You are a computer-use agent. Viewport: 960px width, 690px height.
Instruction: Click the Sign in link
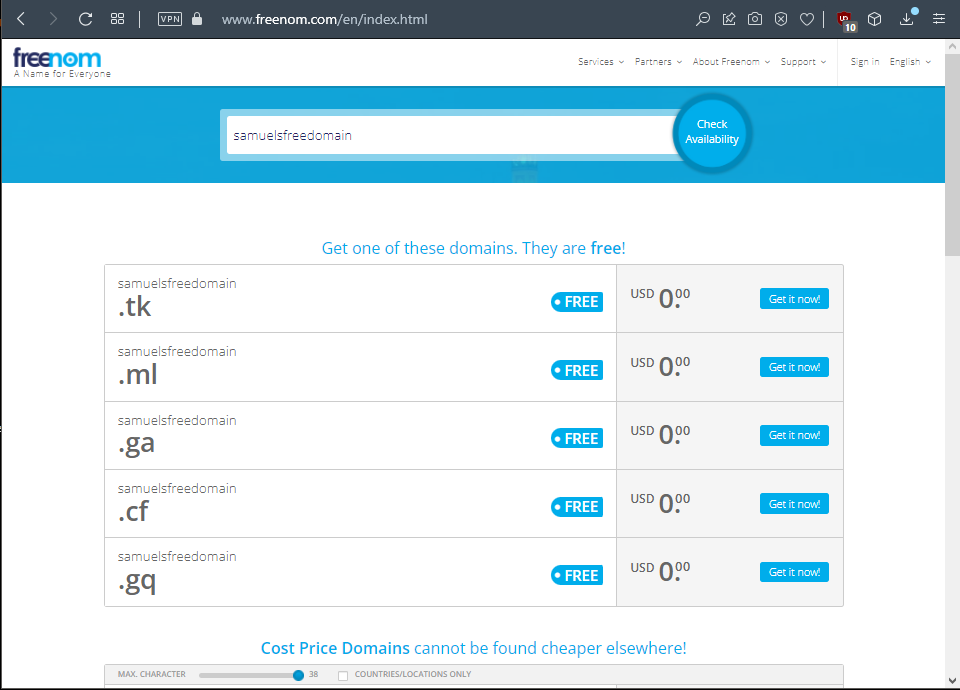(x=864, y=62)
